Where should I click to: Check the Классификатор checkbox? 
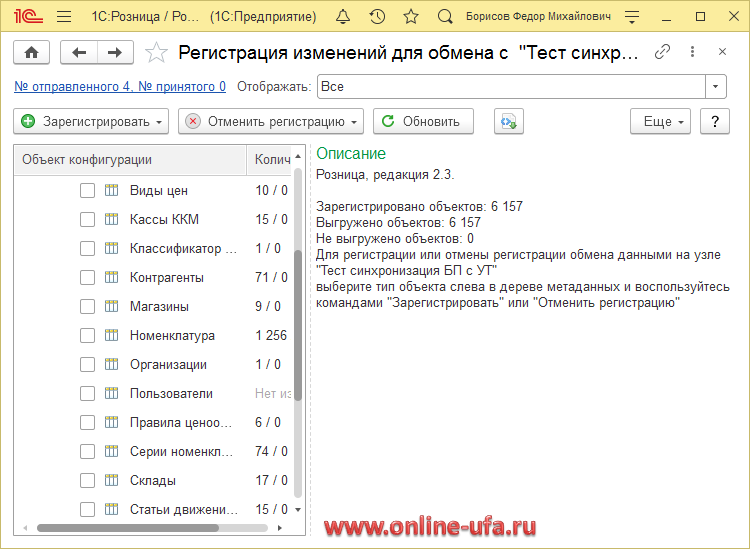(x=87, y=249)
